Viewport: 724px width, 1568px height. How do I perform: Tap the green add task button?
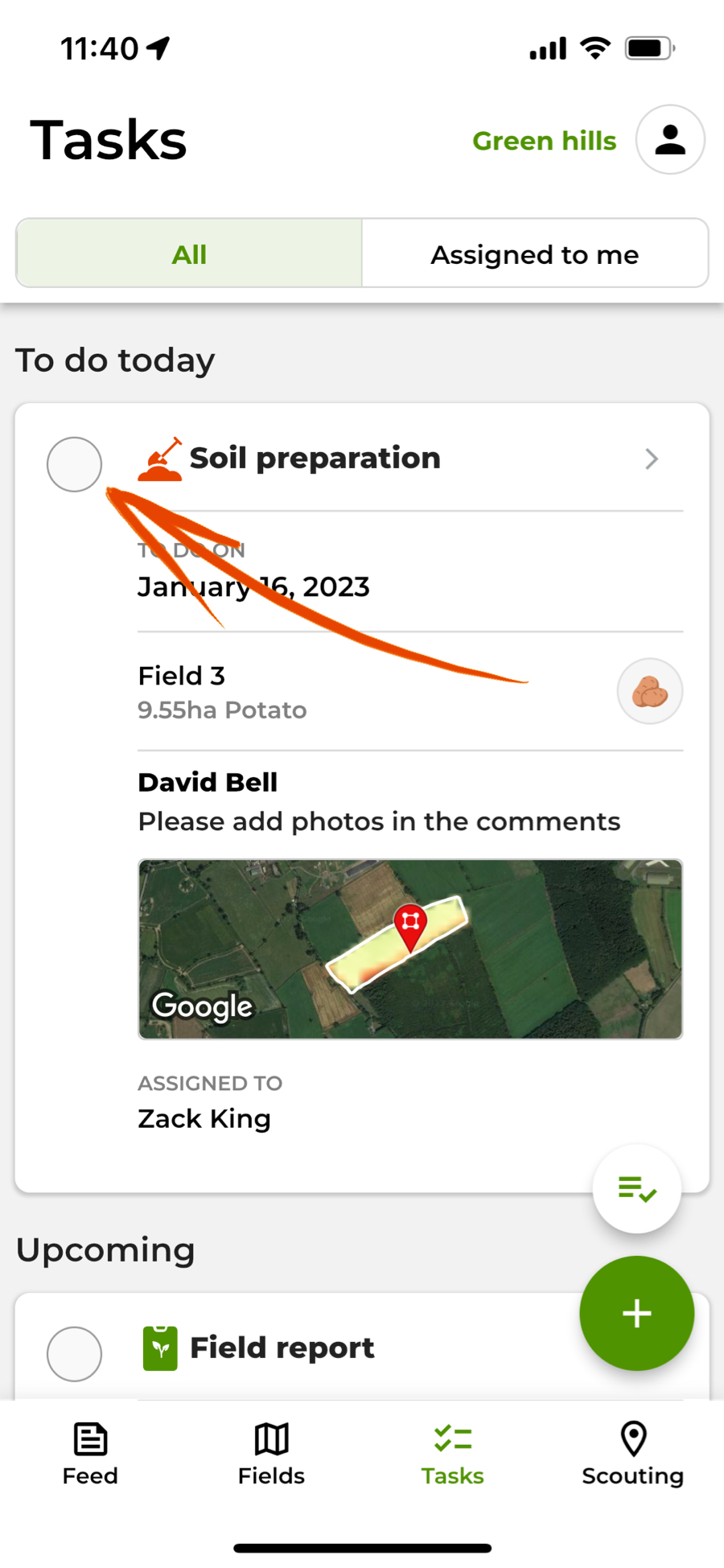(x=636, y=1313)
